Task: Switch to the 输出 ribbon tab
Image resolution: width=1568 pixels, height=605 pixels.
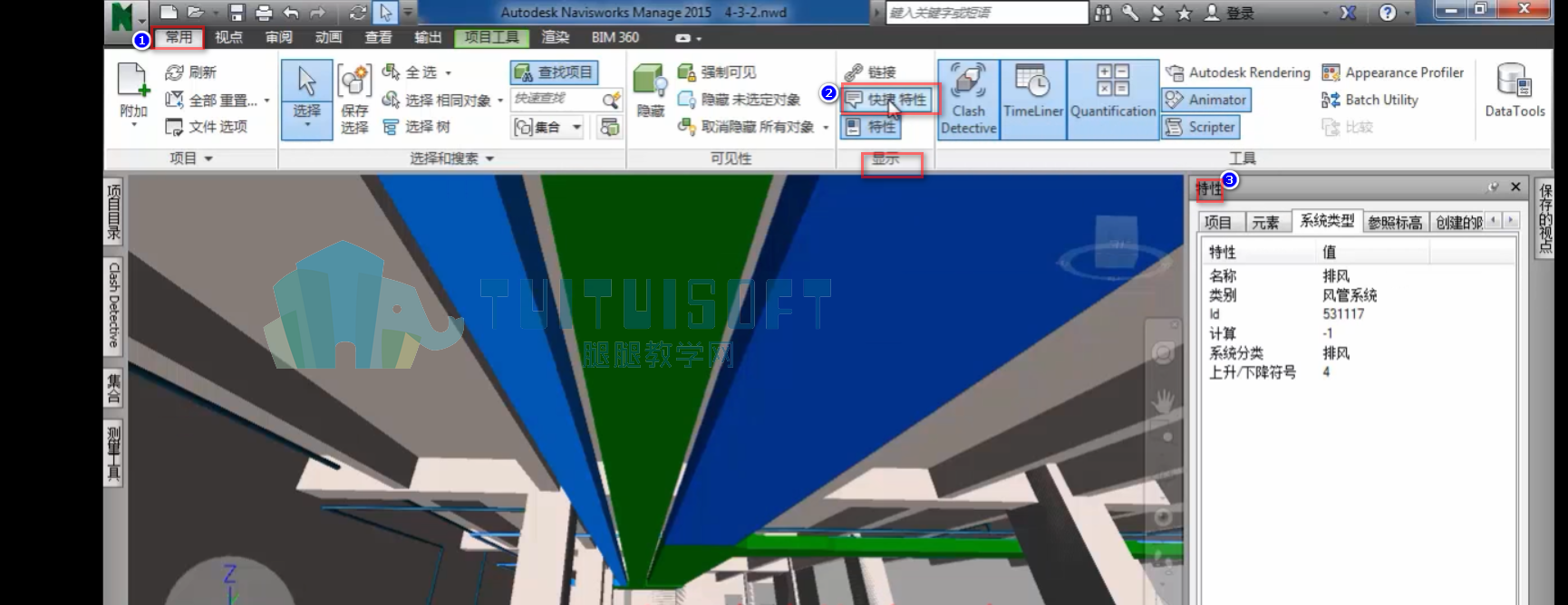Action: click(428, 37)
